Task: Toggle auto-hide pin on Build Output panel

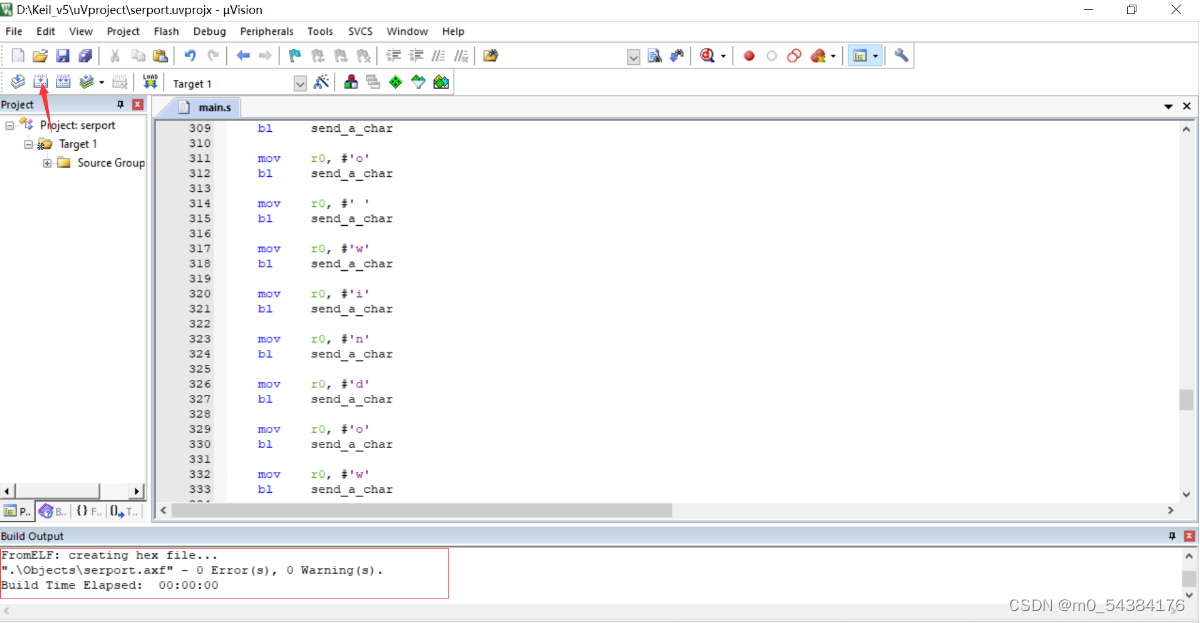Action: click(1172, 536)
